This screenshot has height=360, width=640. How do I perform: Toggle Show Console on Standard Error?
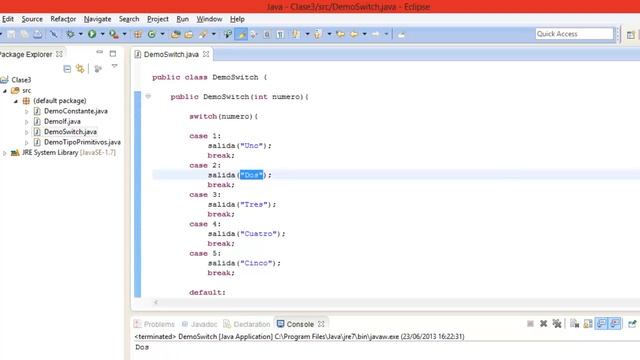pyautogui.click(x=615, y=324)
